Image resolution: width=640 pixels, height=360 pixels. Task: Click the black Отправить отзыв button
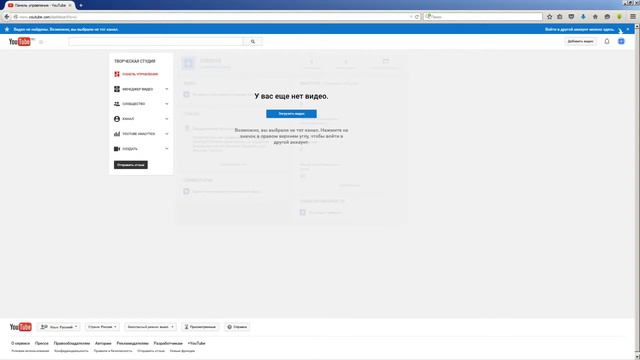pos(131,165)
